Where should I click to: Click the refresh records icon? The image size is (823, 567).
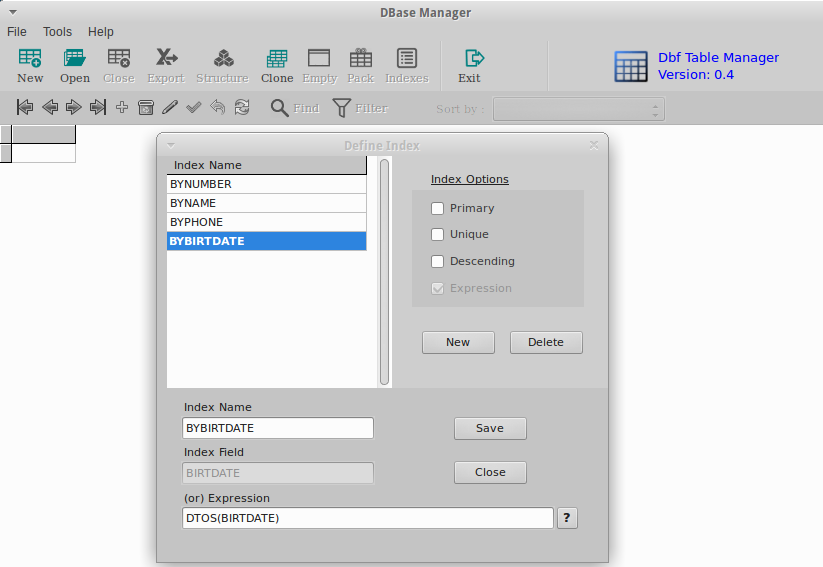[x=242, y=107]
